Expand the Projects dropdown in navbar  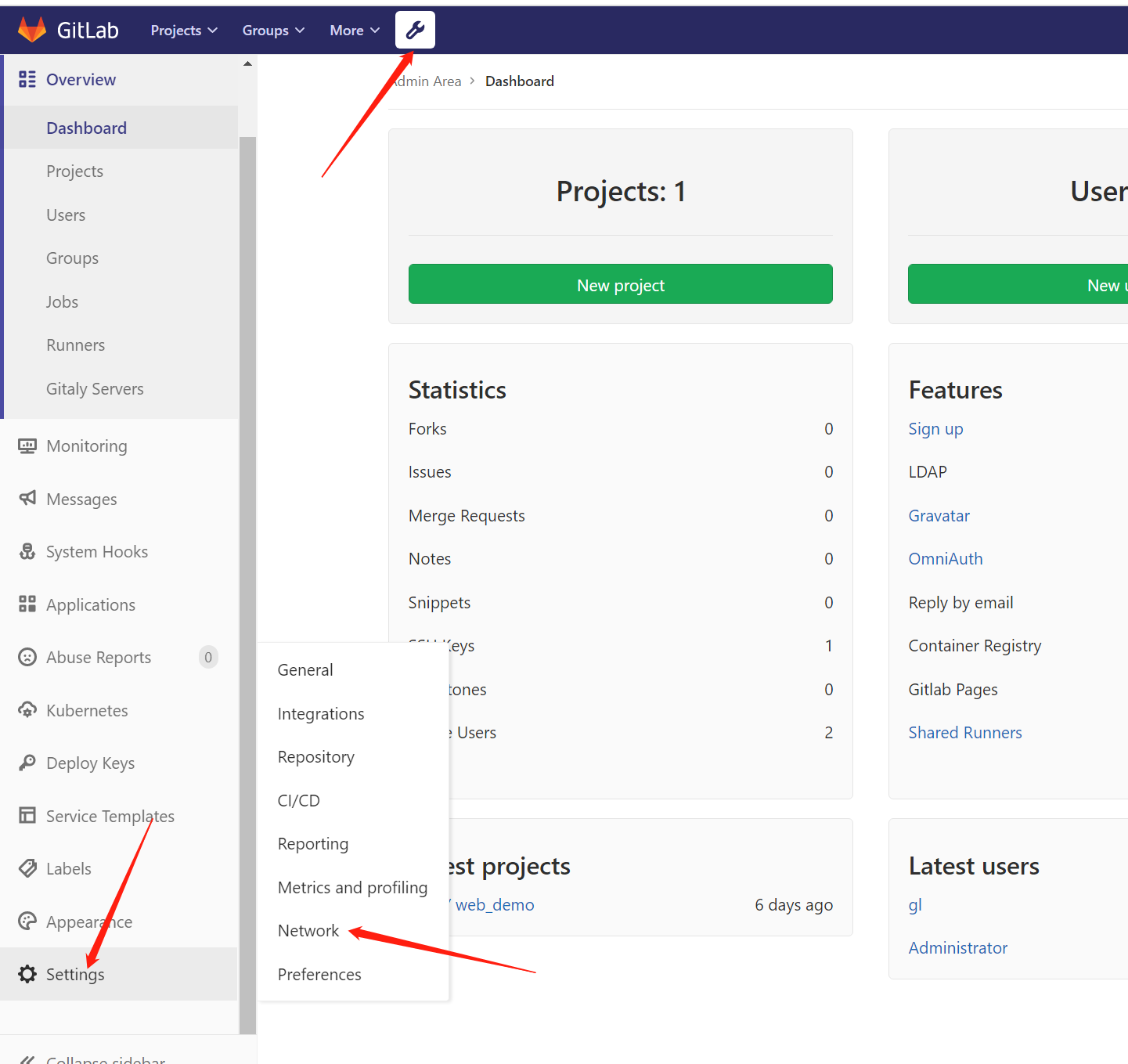click(184, 30)
